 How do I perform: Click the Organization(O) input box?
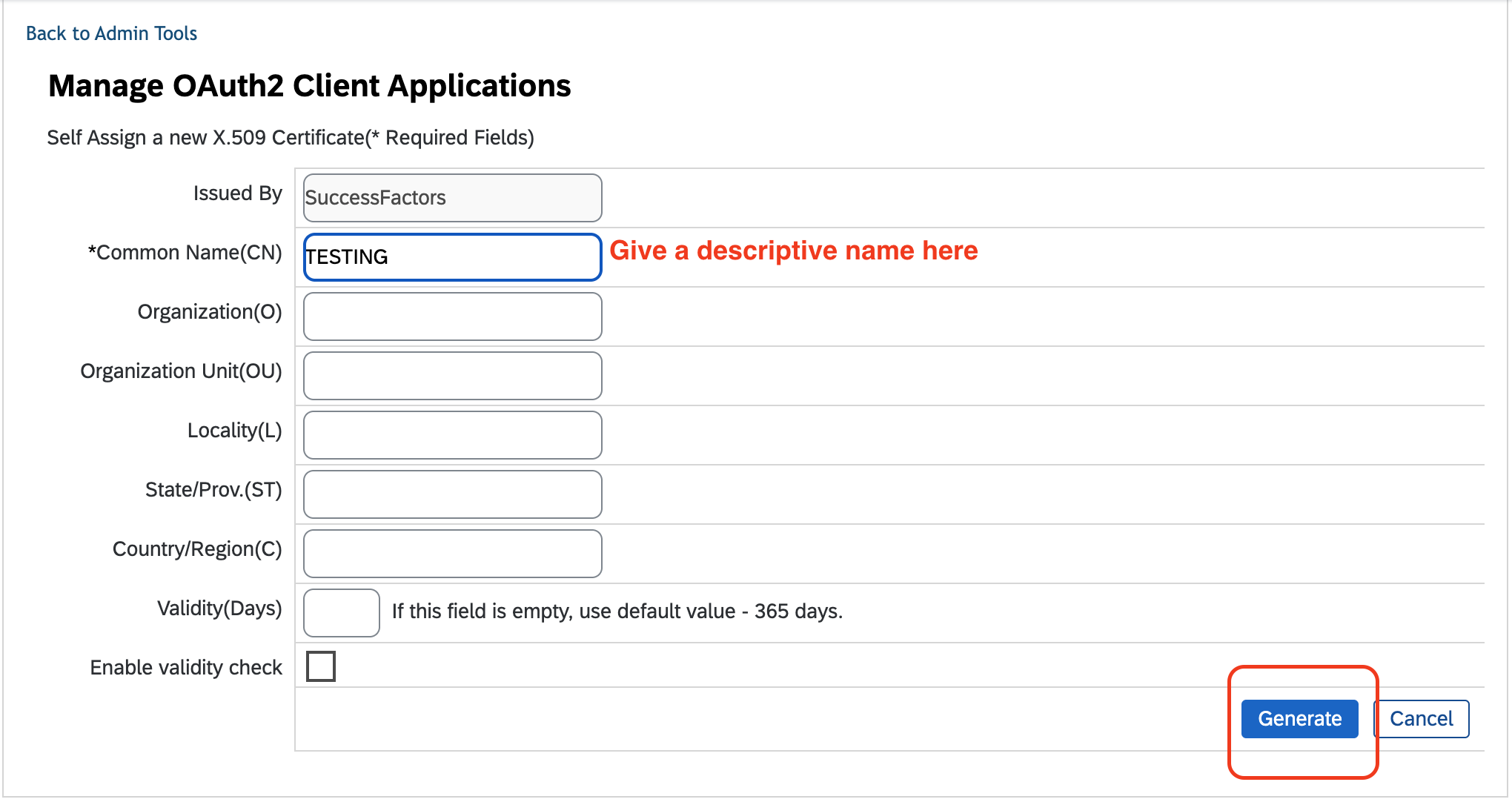(x=452, y=317)
